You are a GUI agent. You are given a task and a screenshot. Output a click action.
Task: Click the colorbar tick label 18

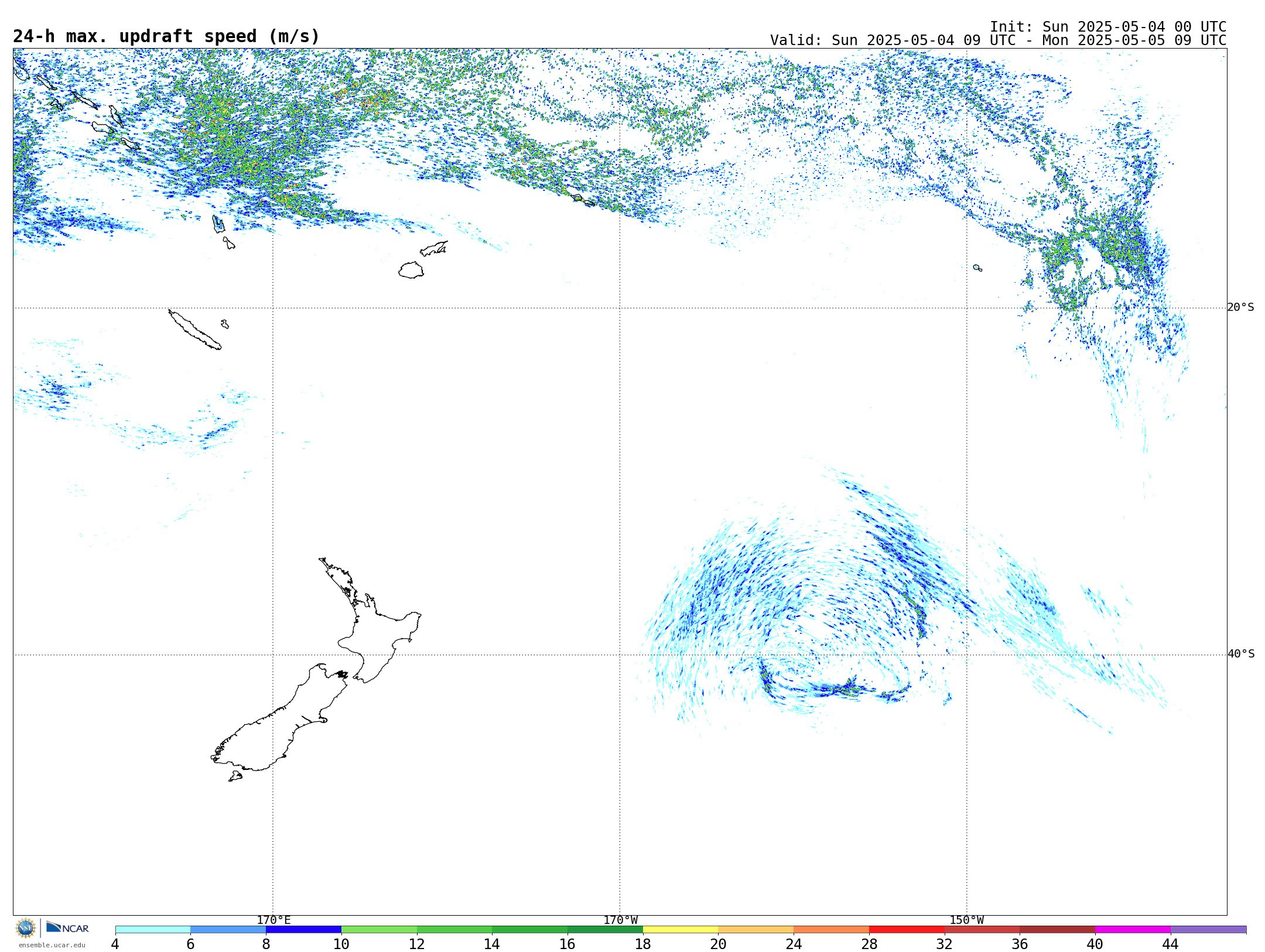point(643,944)
